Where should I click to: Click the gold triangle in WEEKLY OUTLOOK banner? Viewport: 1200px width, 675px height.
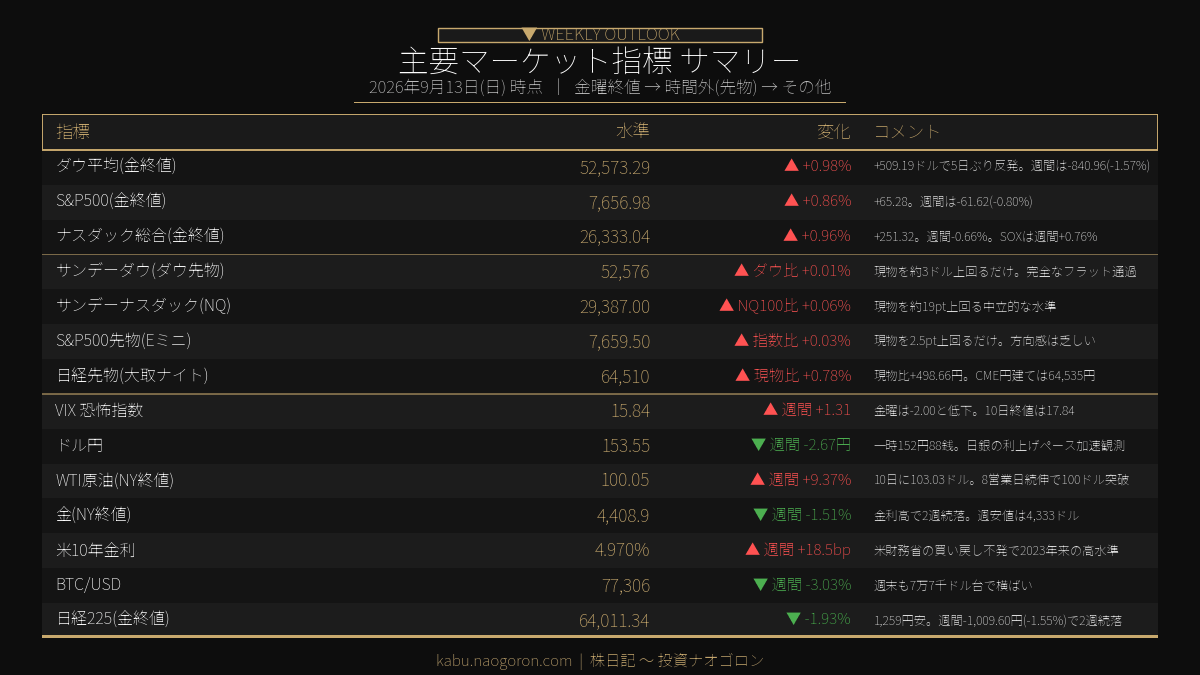click(529, 34)
